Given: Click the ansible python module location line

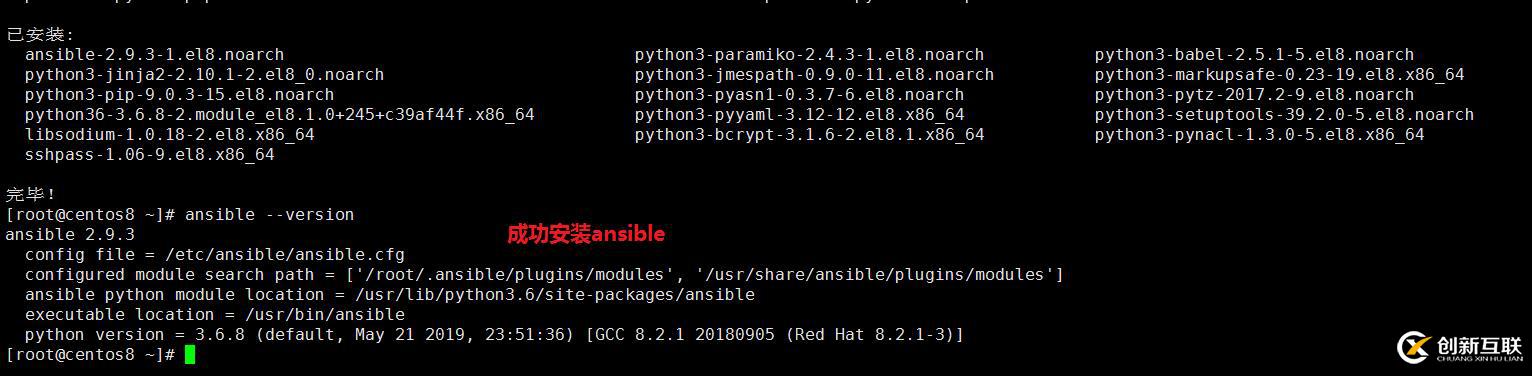Looking at the screenshot, I should (x=390, y=295).
